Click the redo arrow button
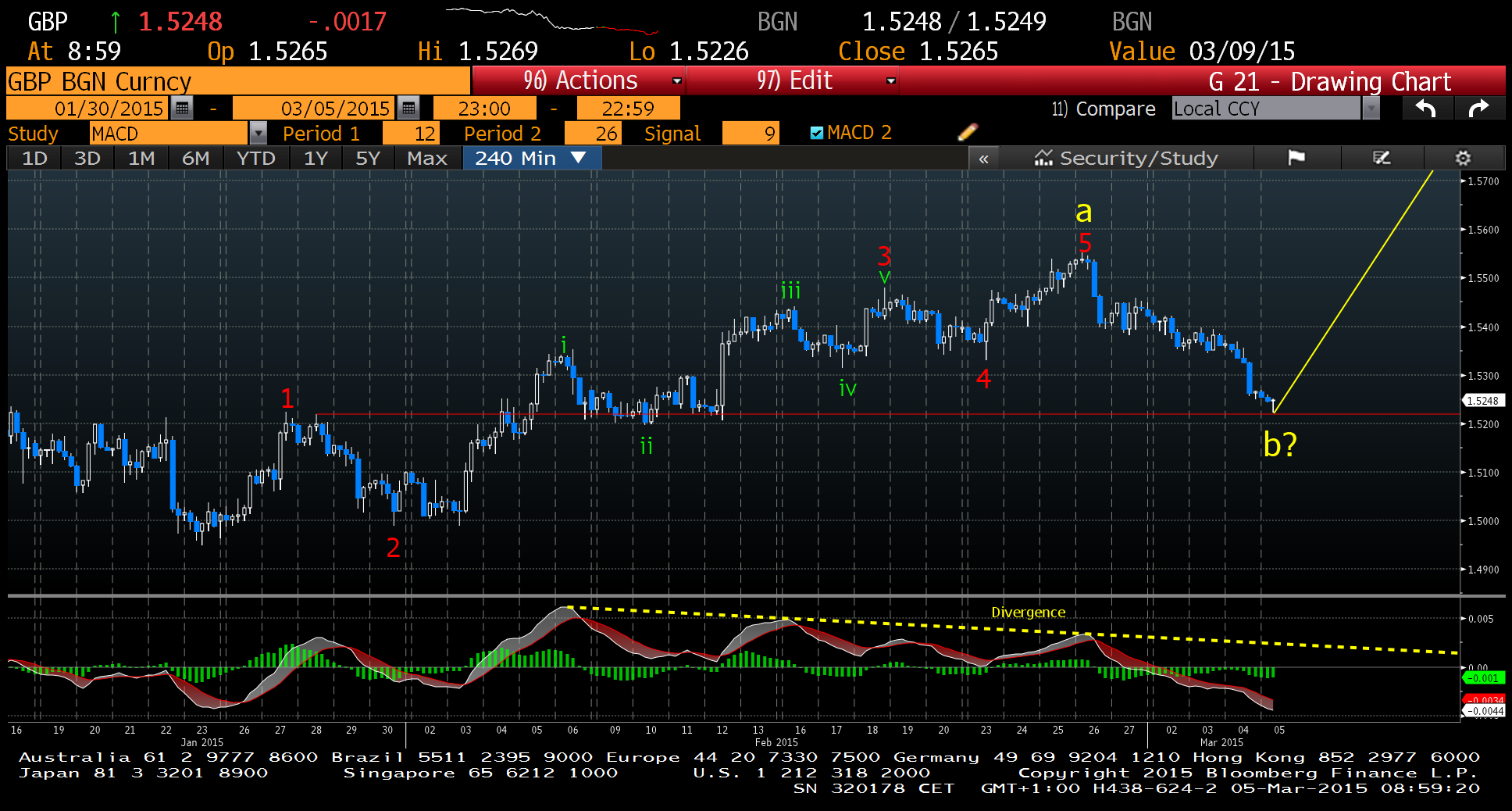1512x811 pixels. 1478,109
